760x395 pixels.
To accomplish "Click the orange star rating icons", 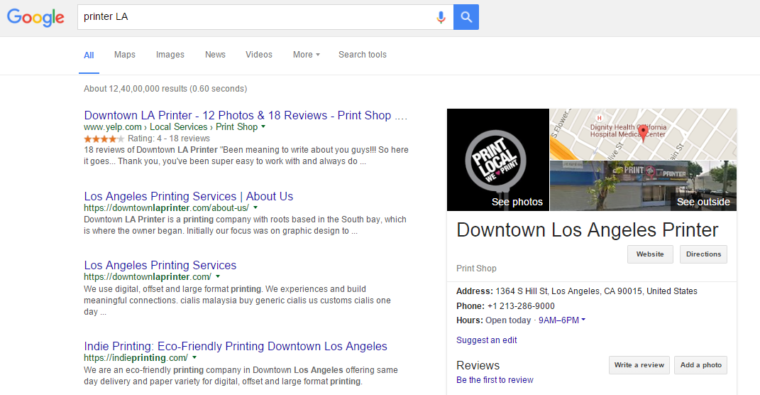I will pos(104,139).
